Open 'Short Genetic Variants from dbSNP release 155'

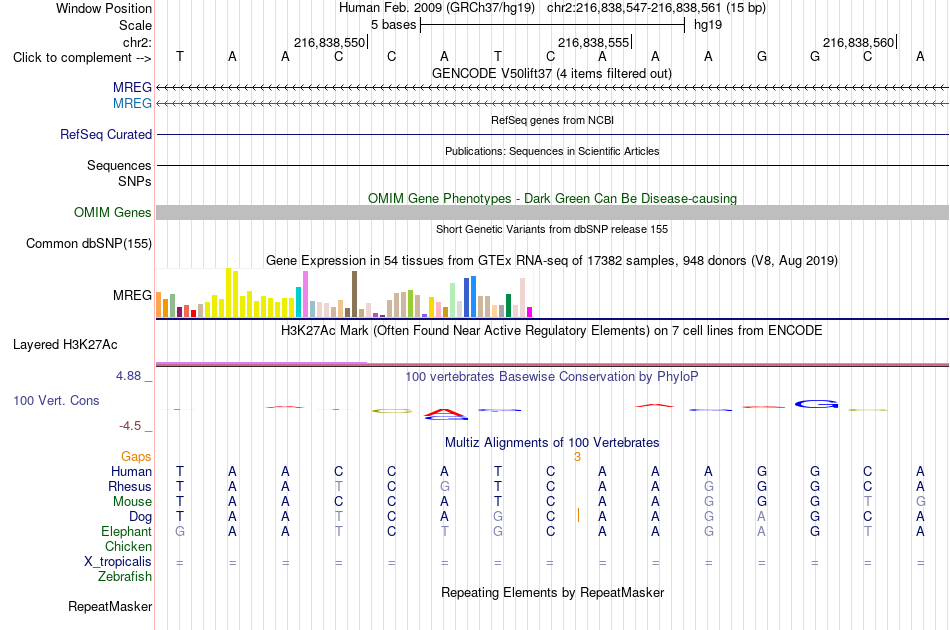point(552,230)
